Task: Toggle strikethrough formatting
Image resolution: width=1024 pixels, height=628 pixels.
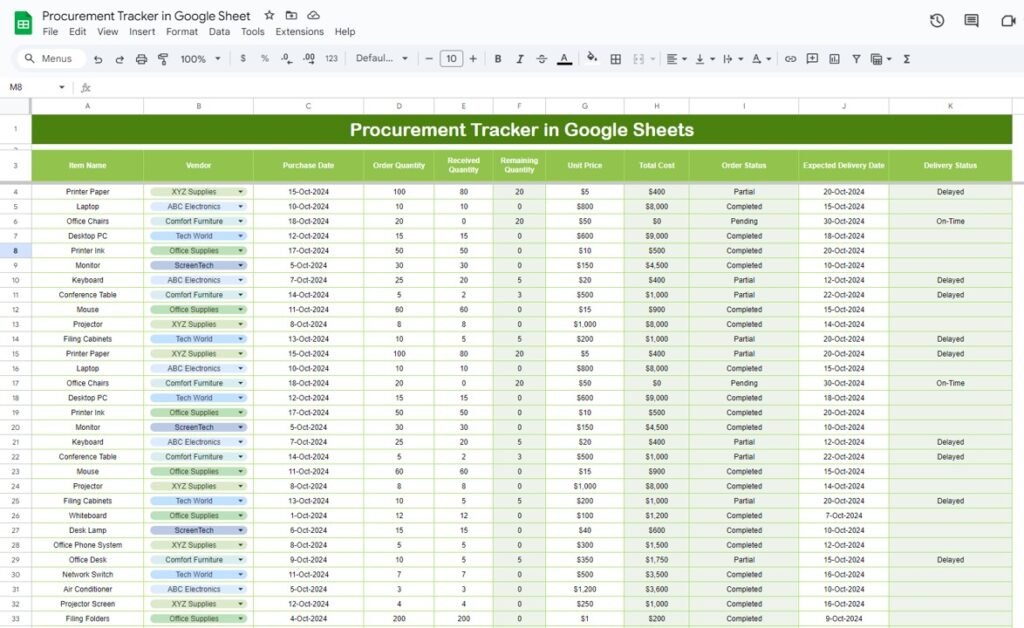Action: (x=540, y=59)
